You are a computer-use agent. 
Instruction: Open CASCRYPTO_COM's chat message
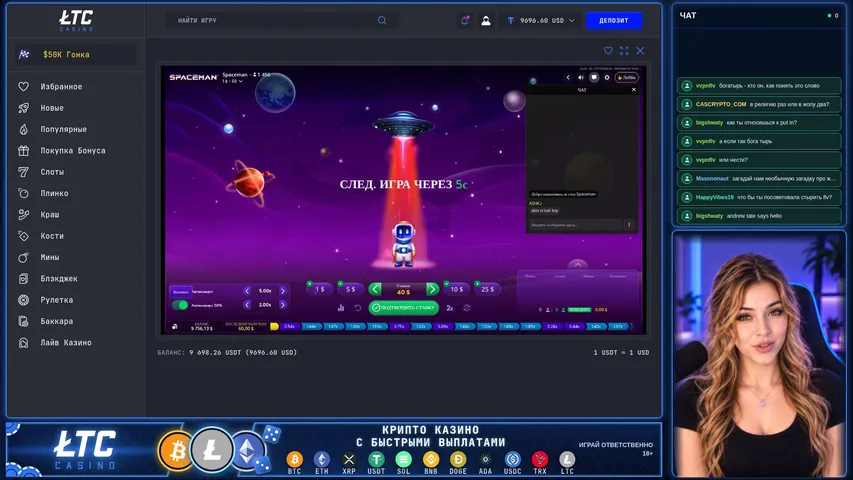[x=759, y=104]
